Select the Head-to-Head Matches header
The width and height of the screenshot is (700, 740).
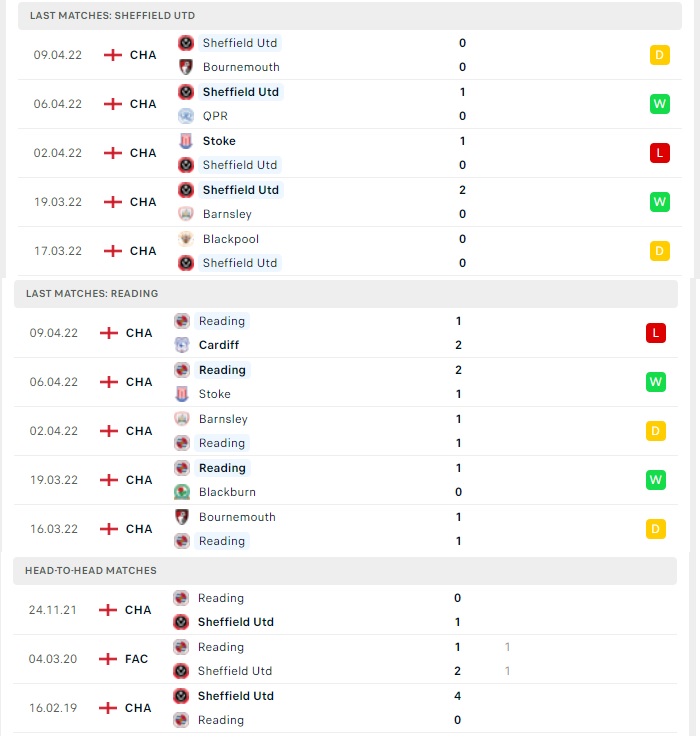345,571
